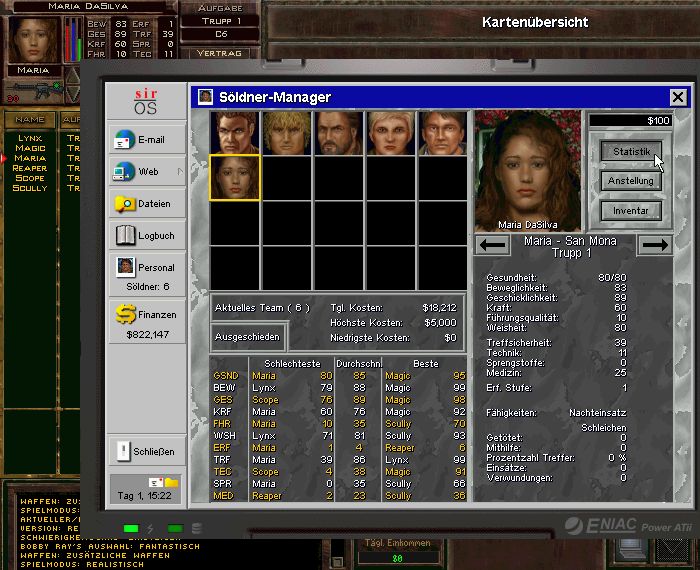Image resolution: width=700 pixels, height=570 pixels.
Task: Click Maria's health bars in top panel
Action: point(73,39)
